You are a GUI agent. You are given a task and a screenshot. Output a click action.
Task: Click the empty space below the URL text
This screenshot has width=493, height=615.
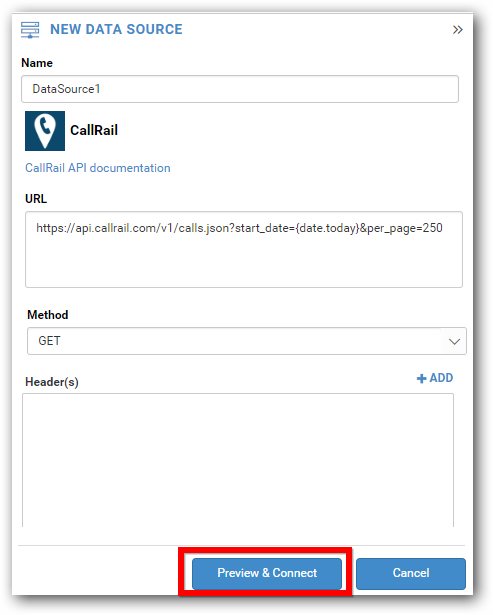point(244,263)
